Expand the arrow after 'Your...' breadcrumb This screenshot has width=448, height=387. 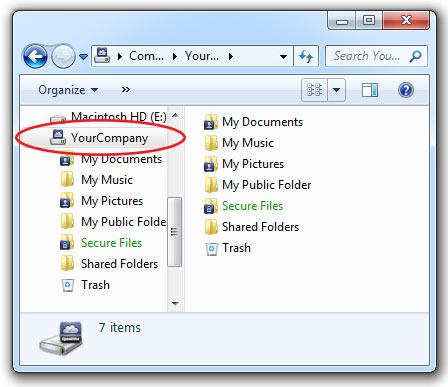coord(231,57)
